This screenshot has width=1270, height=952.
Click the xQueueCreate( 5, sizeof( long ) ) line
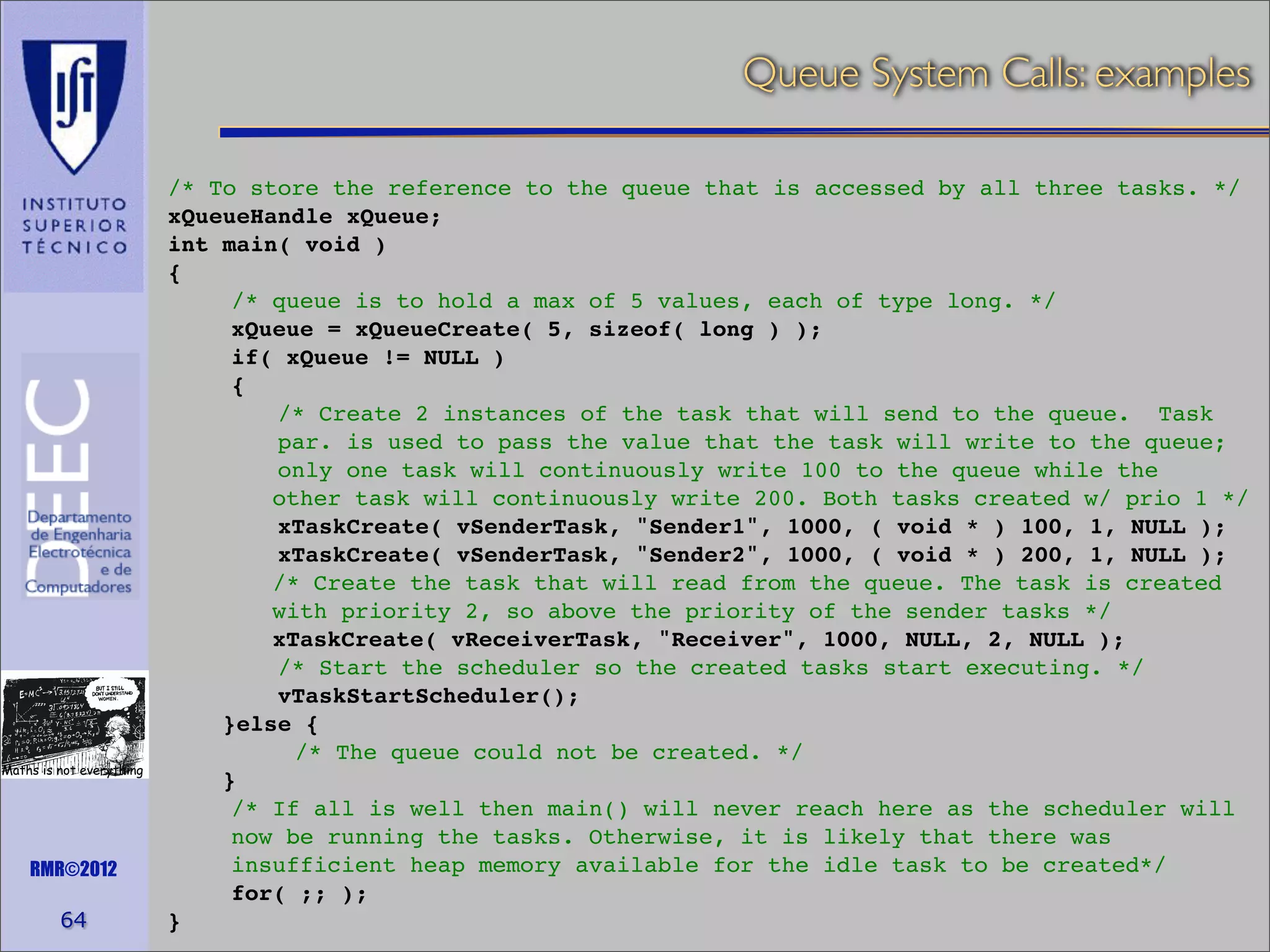[x=526, y=330]
